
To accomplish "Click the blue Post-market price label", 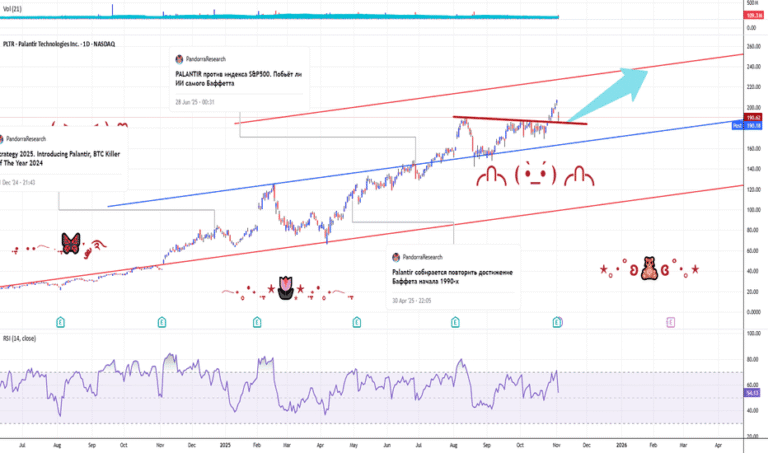I will tap(747, 126).
